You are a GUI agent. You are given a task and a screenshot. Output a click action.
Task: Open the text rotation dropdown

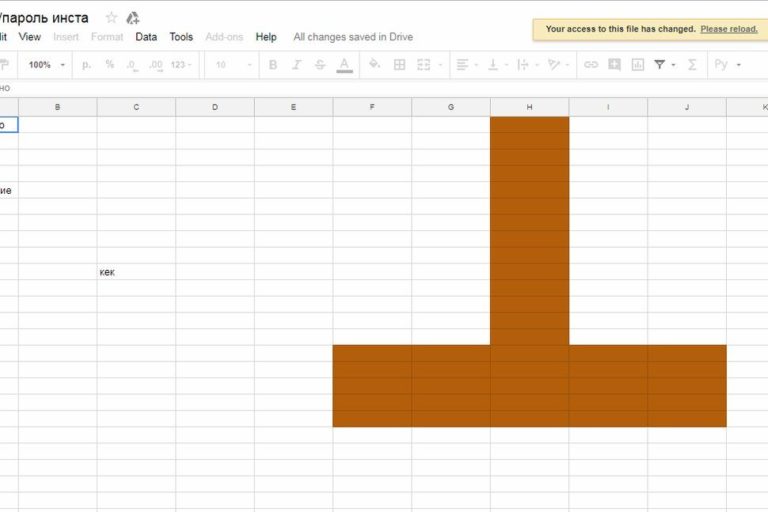click(x=559, y=65)
